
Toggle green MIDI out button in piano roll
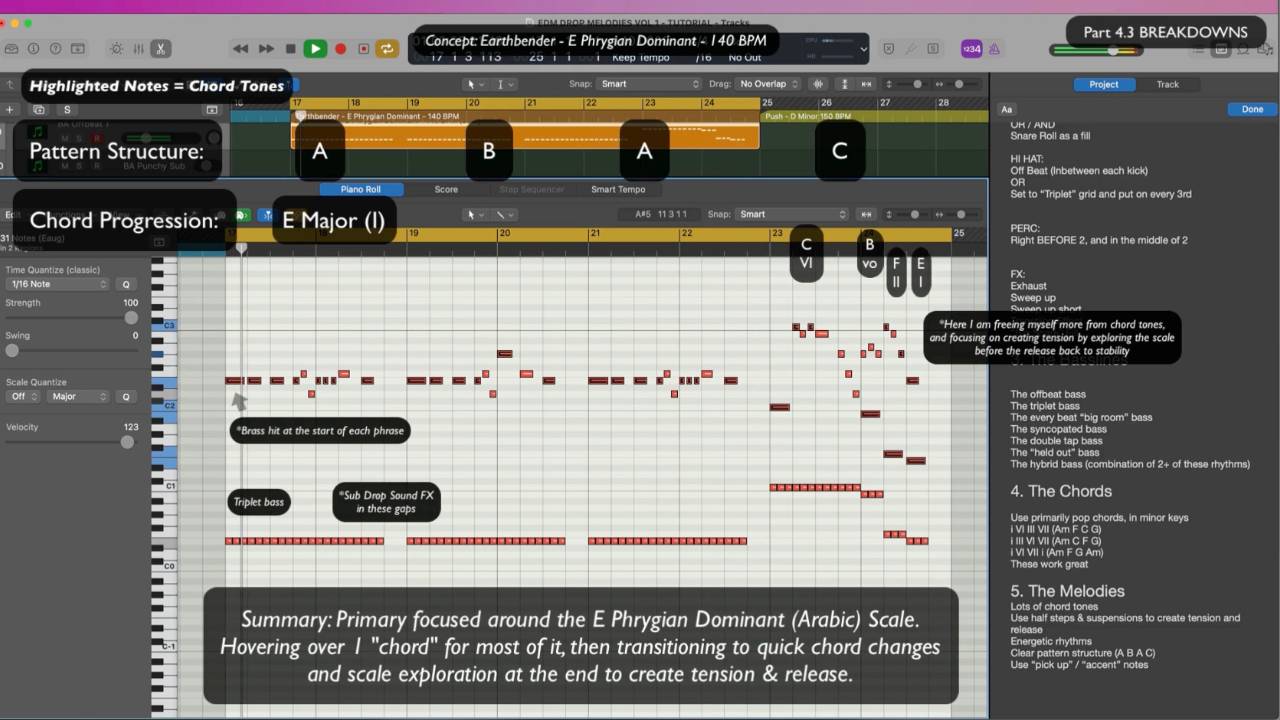coord(243,214)
